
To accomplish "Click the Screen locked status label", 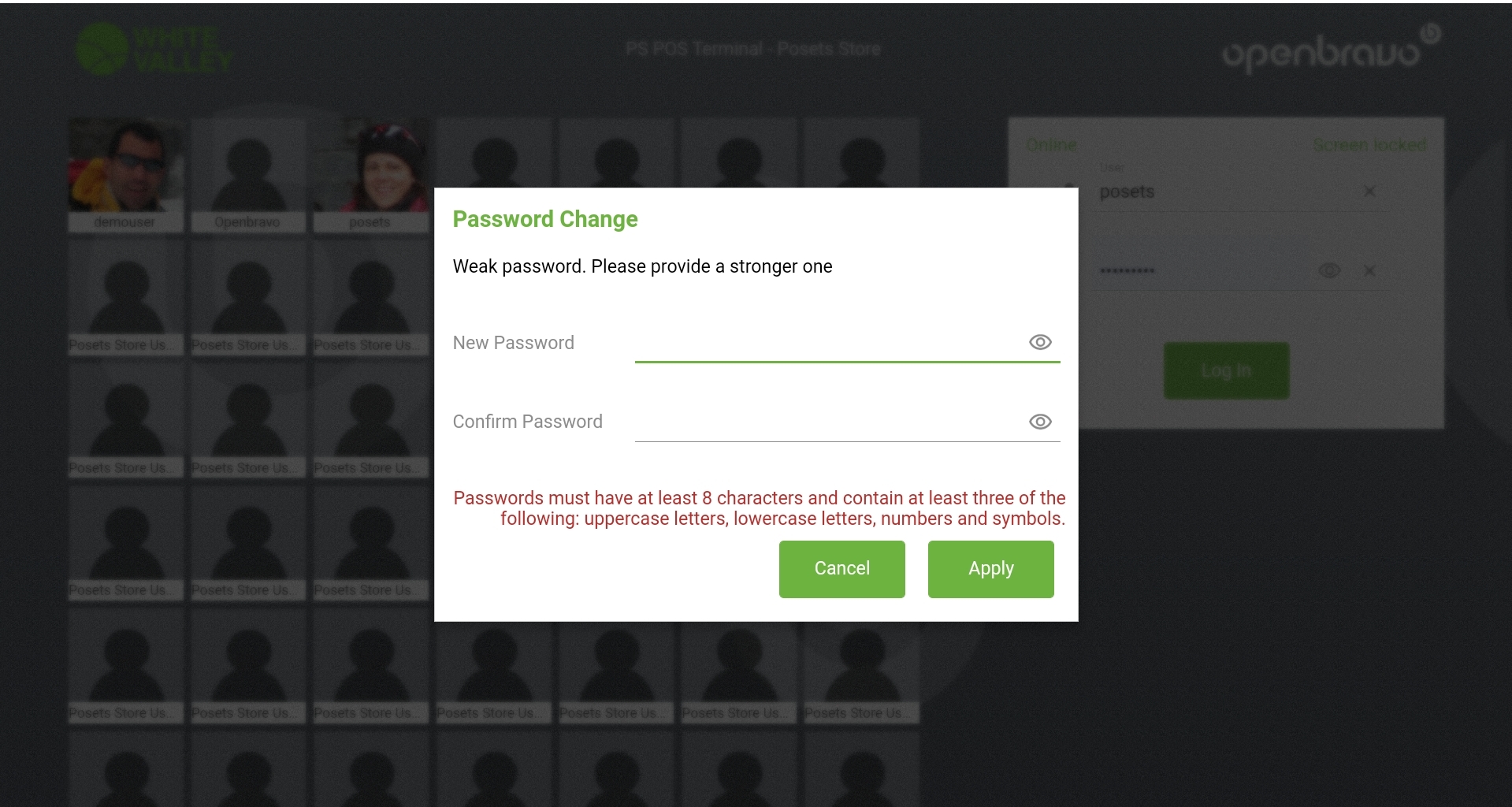I will point(1369,145).
